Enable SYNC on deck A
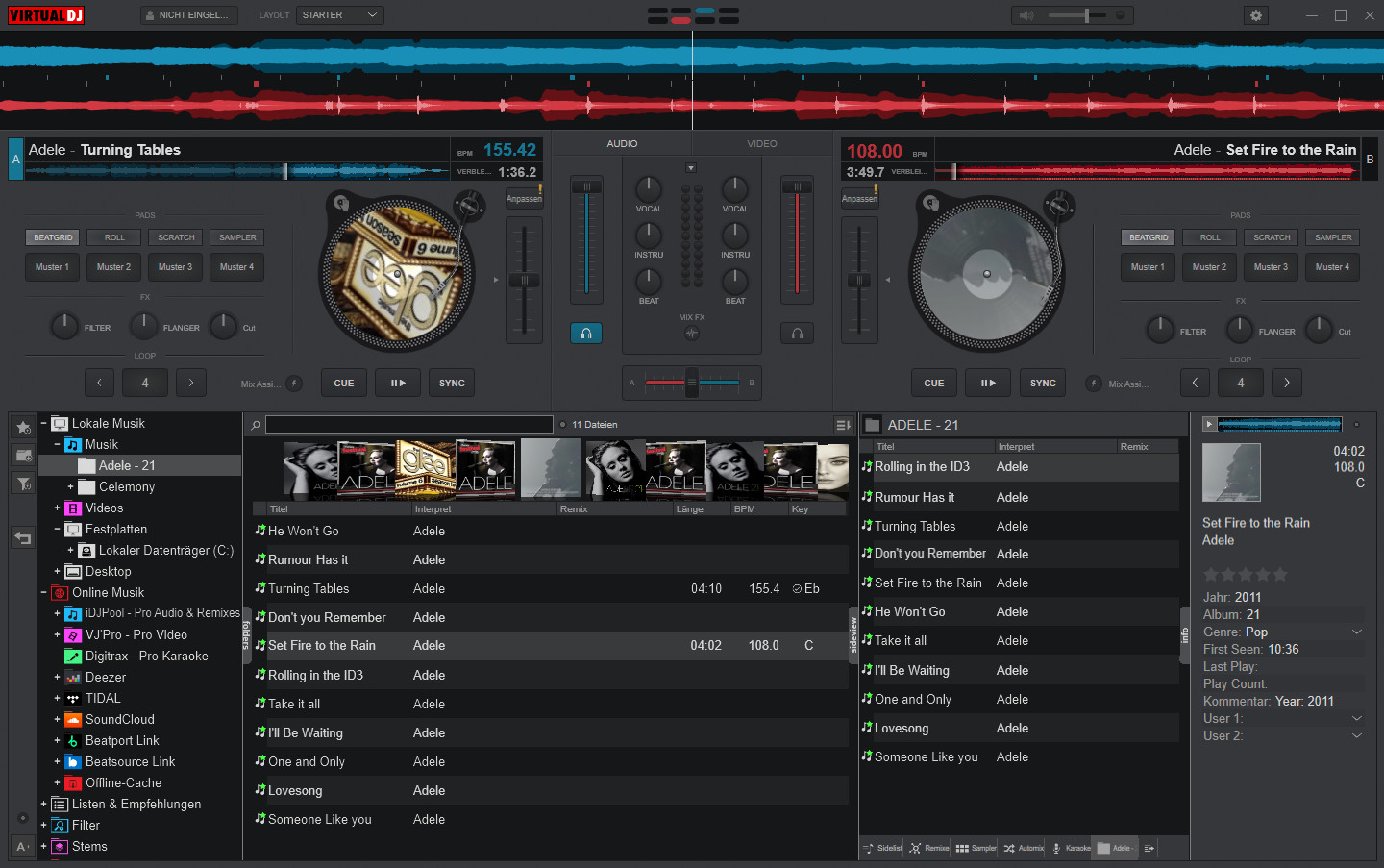This screenshot has height=868, width=1384. click(452, 383)
